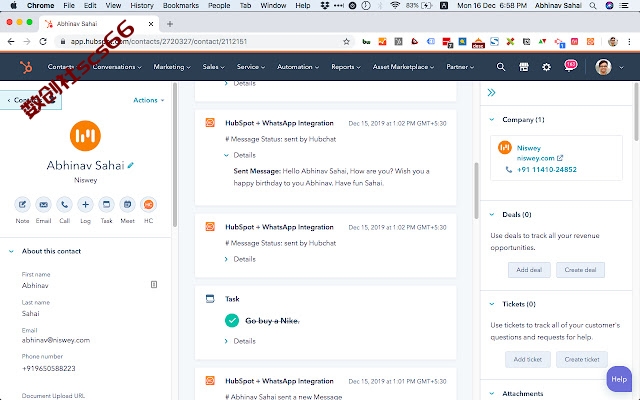Click the Call contact icon
Viewport: 640px width, 400px height.
pos(64,204)
